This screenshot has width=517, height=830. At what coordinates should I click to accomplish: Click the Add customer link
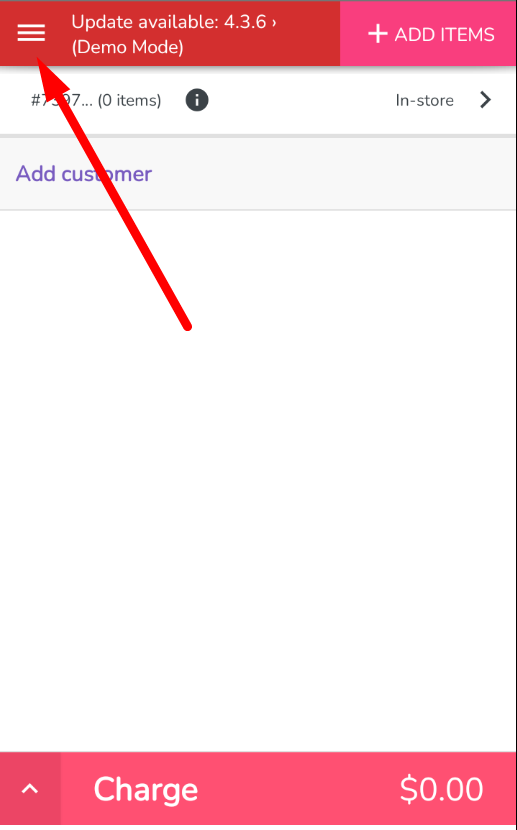84,174
